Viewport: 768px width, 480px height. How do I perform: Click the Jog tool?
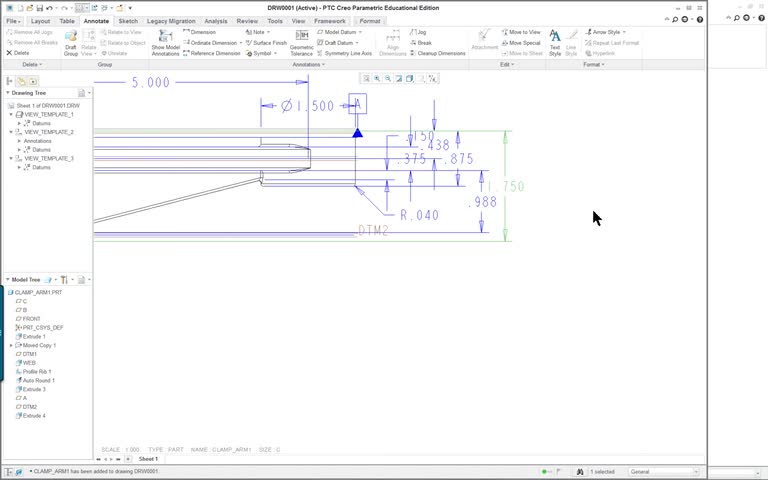(x=418, y=32)
